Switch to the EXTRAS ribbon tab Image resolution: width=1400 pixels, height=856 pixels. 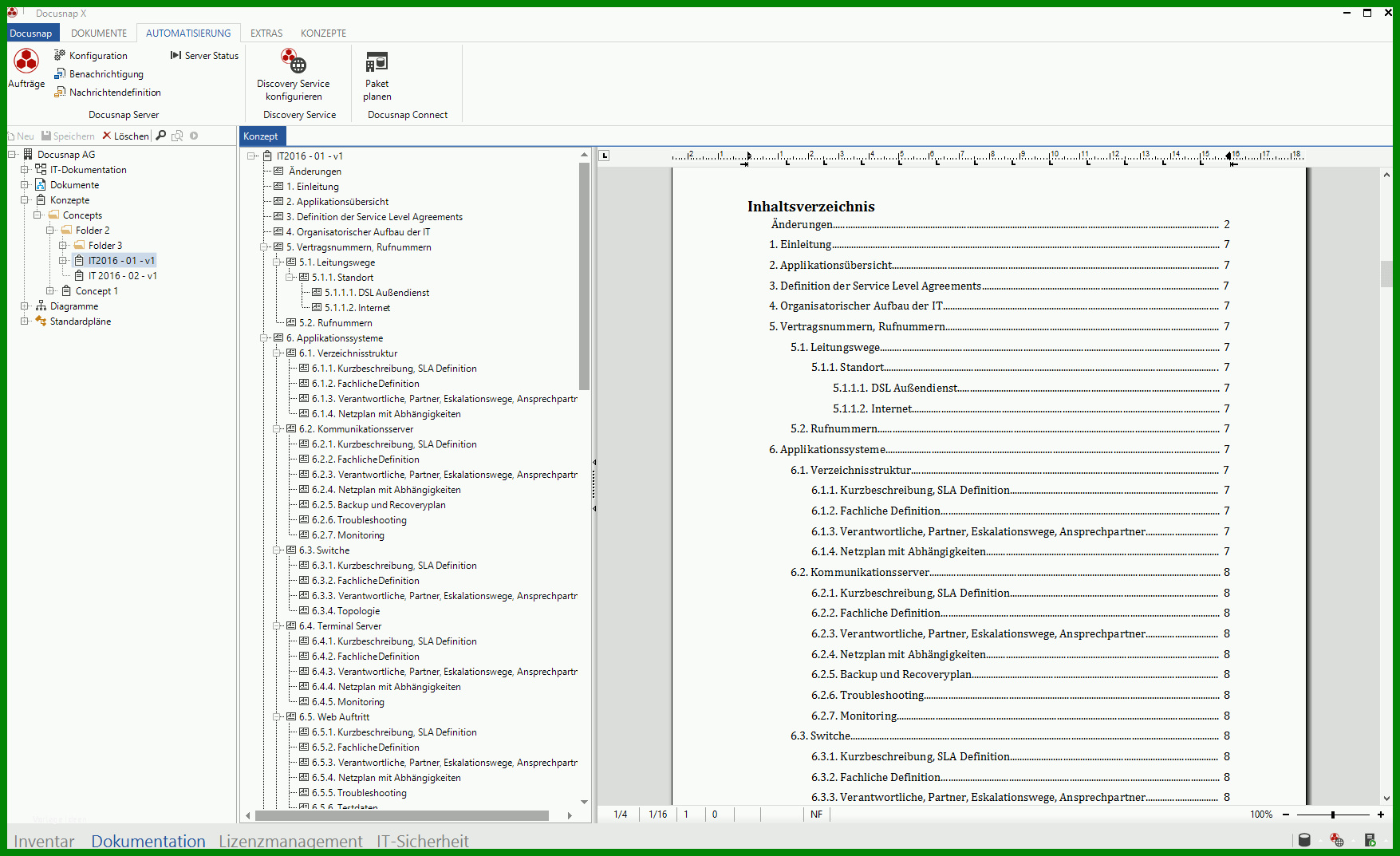(266, 34)
